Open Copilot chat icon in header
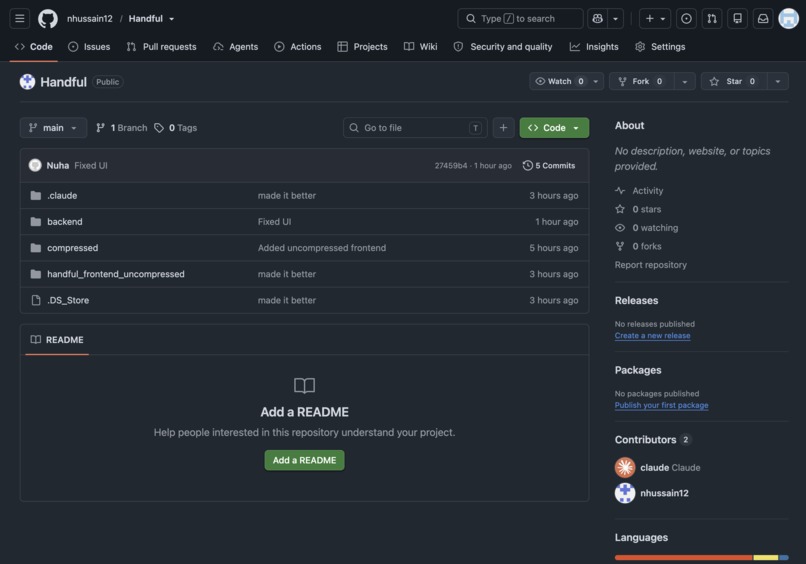The height and width of the screenshot is (564, 806). [x=597, y=19]
